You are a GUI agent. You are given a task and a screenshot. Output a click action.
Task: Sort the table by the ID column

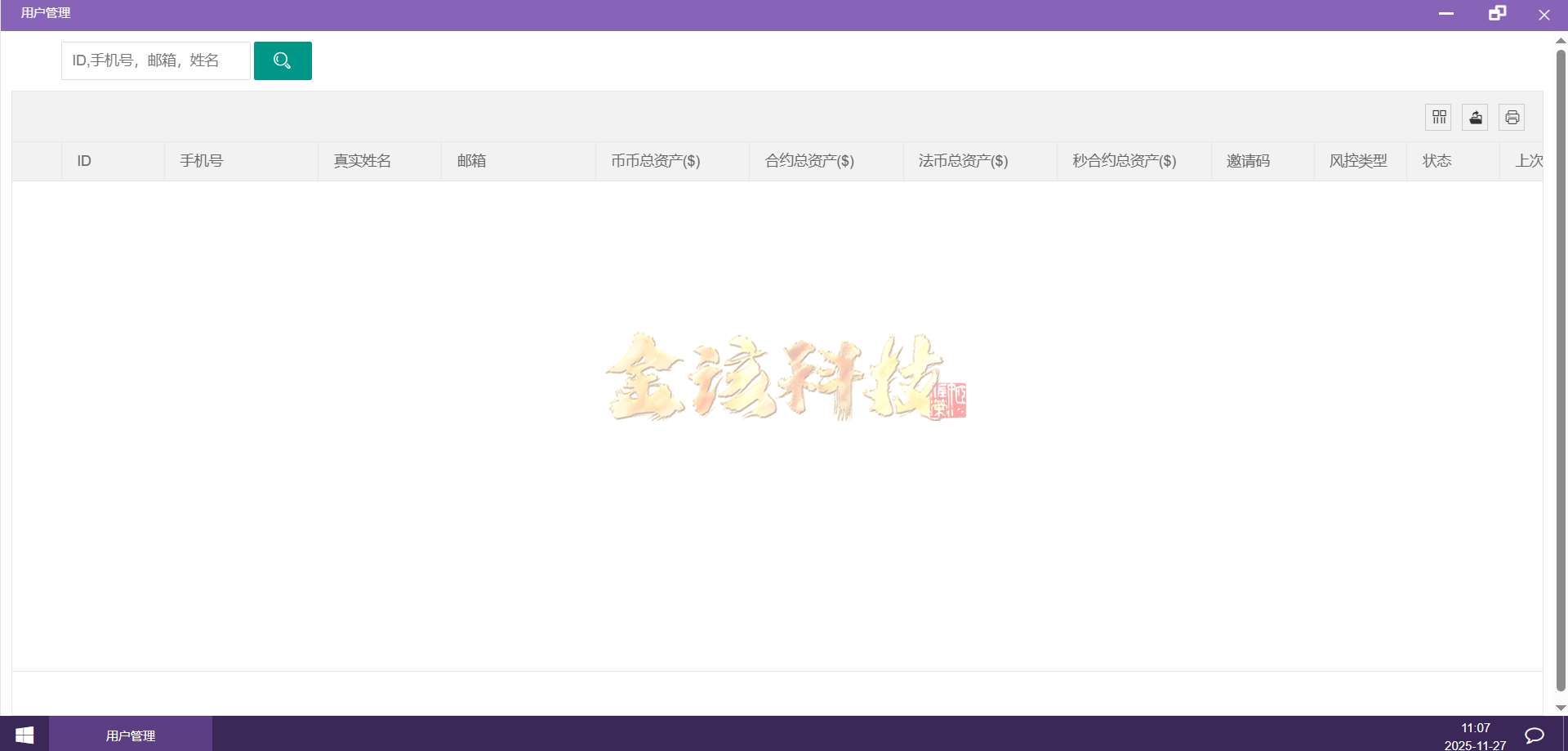[83, 161]
